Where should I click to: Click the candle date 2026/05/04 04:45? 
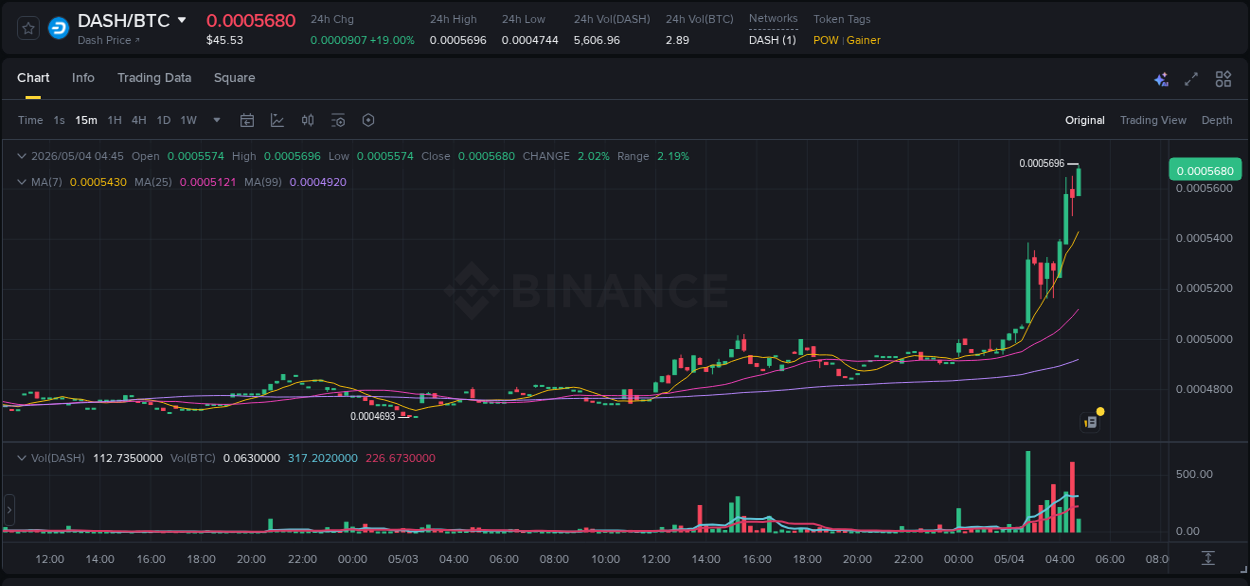point(78,156)
